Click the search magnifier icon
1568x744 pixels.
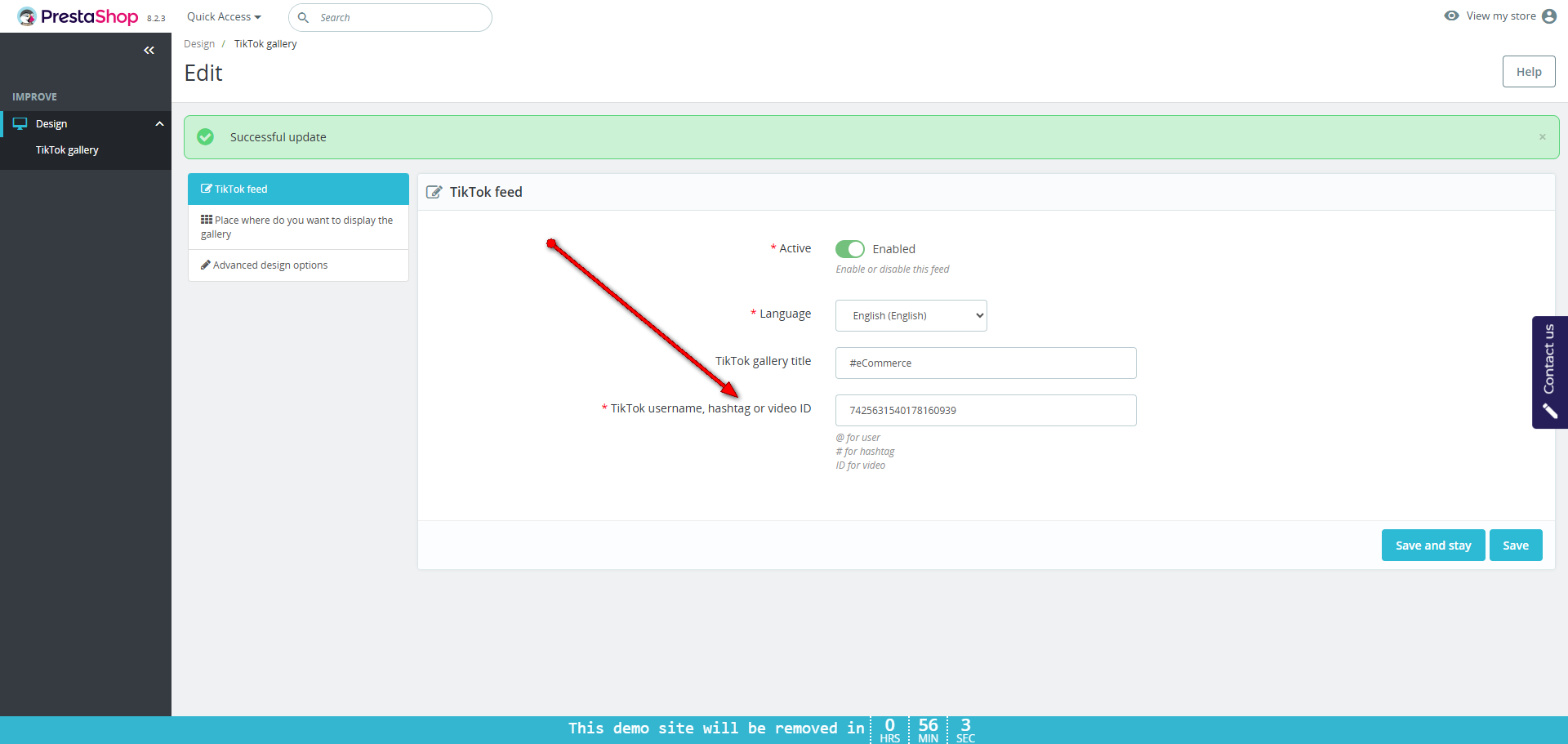[x=303, y=17]
